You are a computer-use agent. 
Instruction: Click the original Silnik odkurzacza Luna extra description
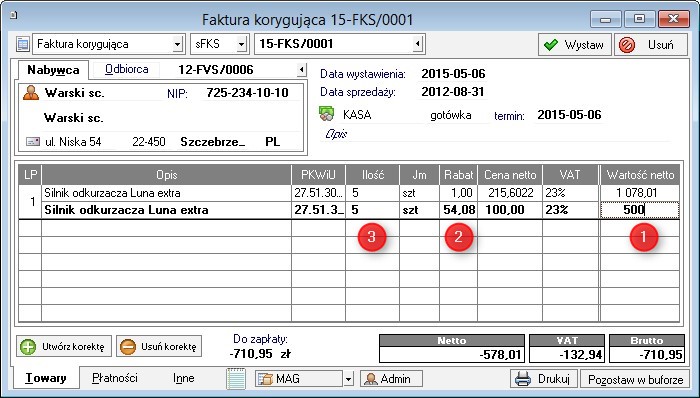click(112, 193)
